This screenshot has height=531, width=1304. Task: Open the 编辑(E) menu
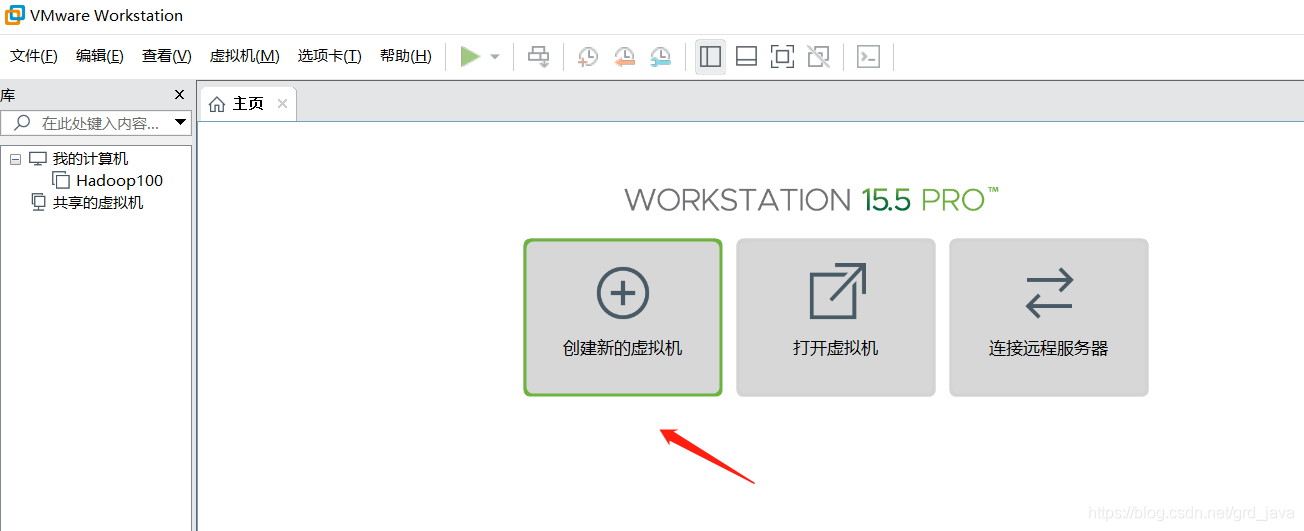100,56
